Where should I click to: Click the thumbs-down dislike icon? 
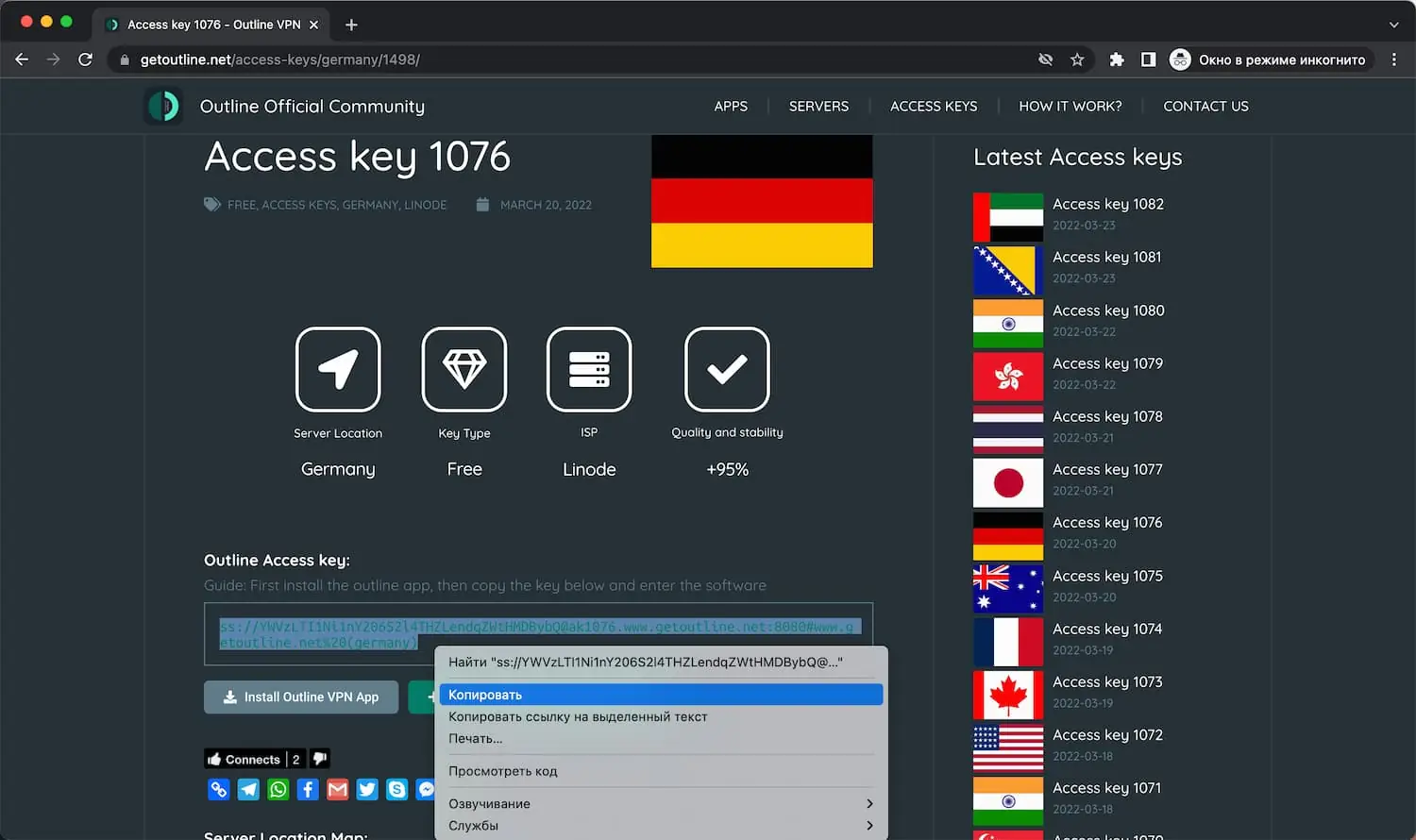tap(320, 759)
